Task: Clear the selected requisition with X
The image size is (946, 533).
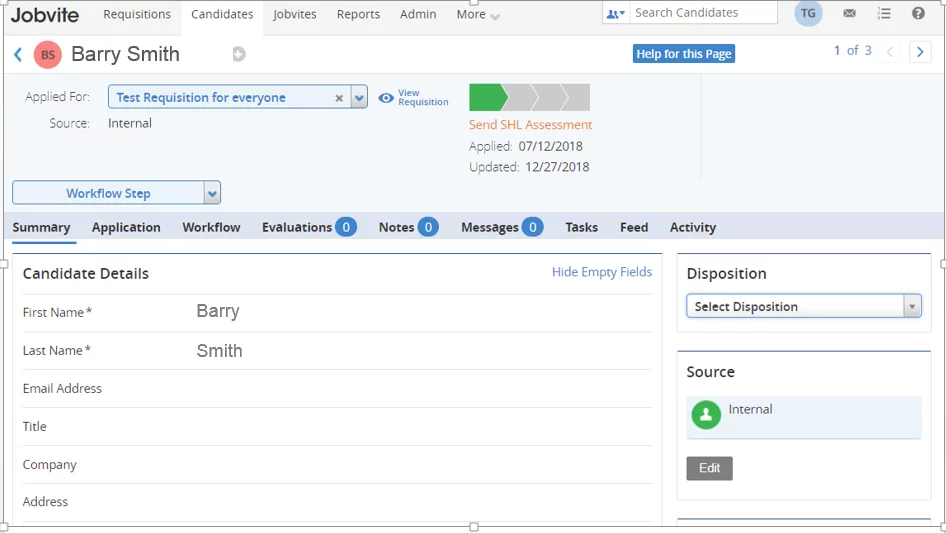Action: [x=339, y=98]
